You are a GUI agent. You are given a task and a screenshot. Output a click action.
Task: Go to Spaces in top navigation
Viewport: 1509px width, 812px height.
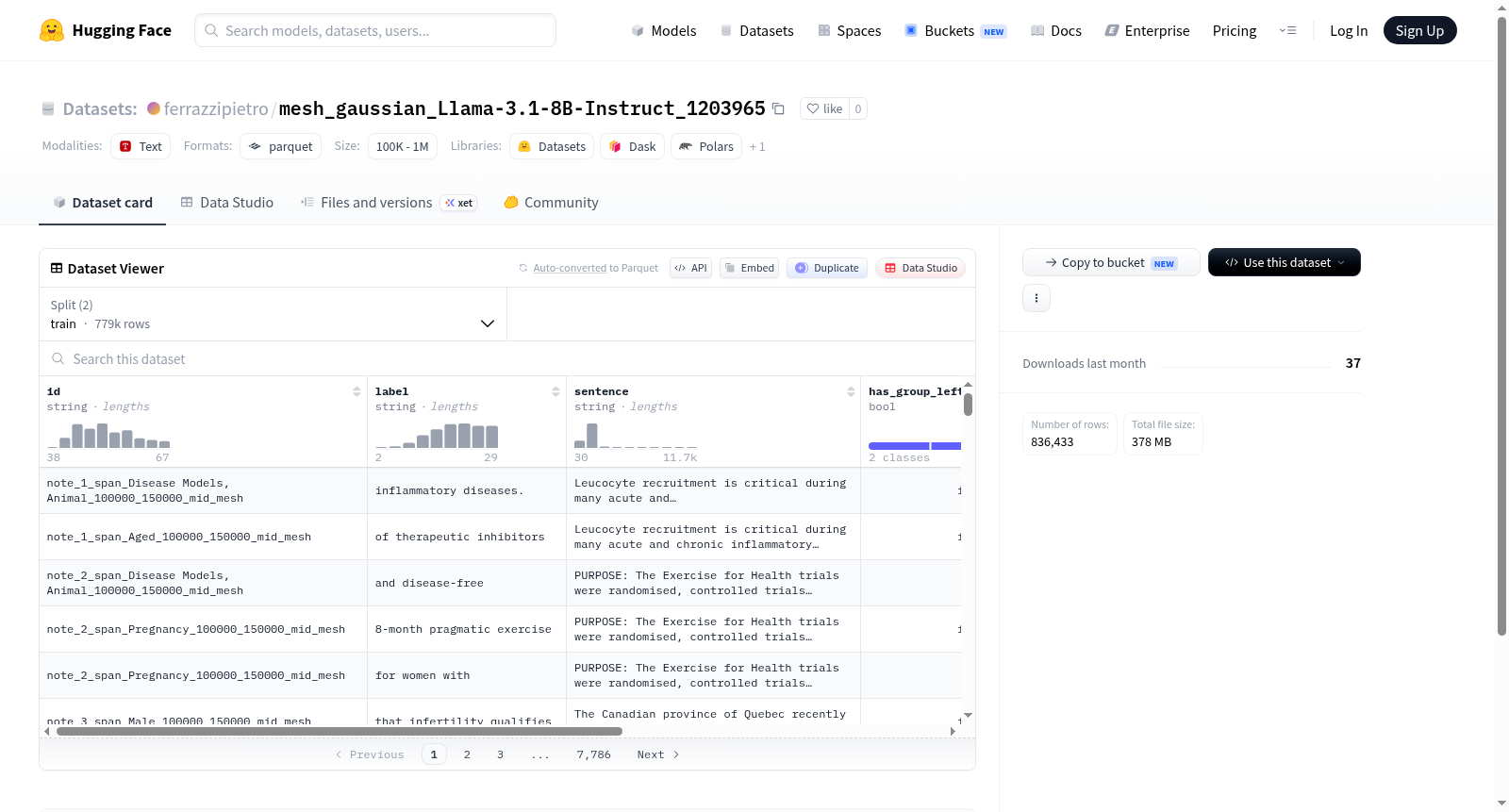[x=849, y=30]
